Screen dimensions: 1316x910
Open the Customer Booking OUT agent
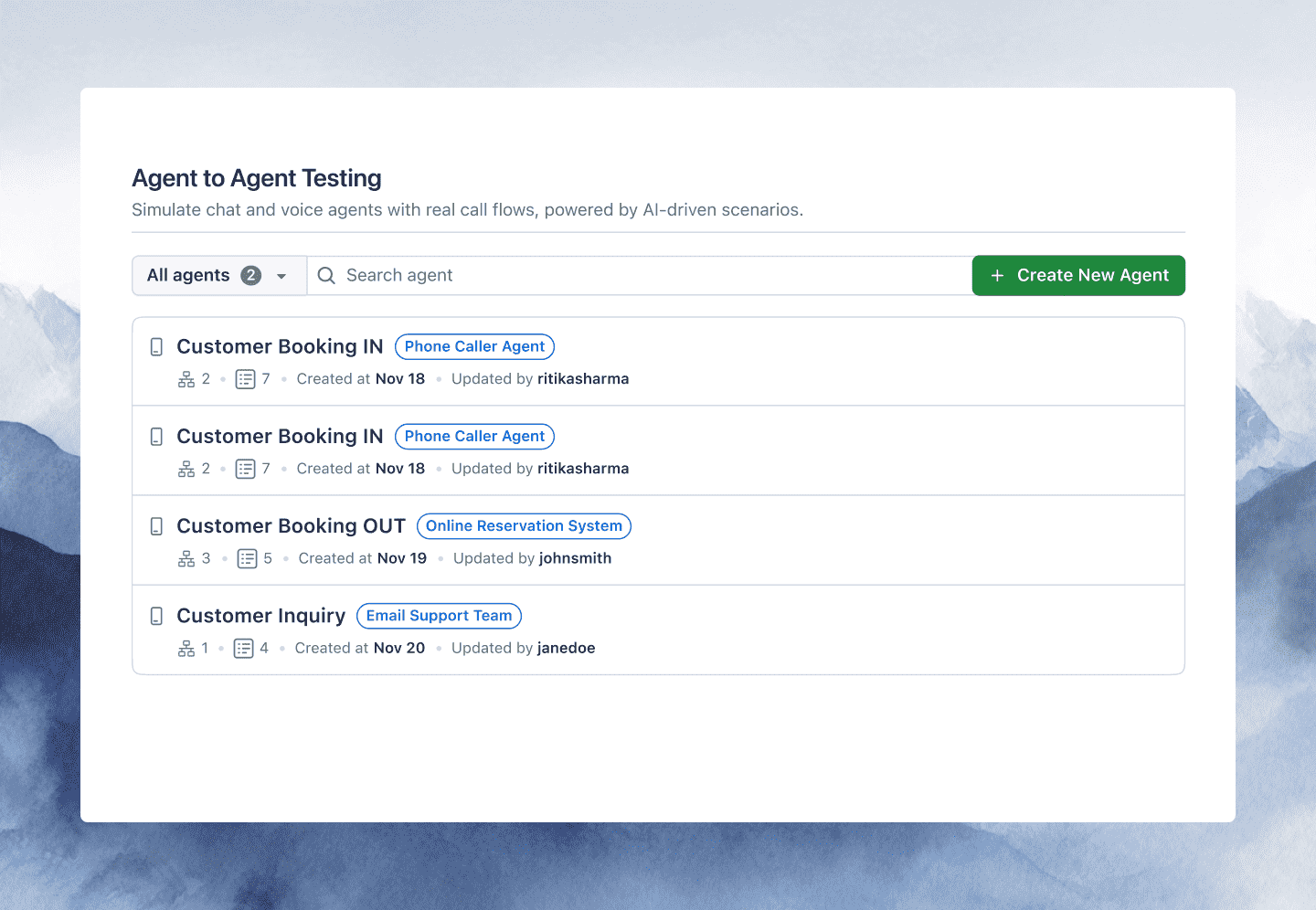pos(292,526)
